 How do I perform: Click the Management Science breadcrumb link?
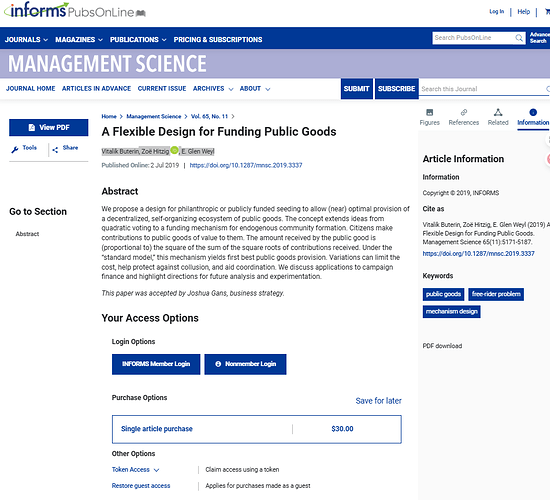point(154,116)
